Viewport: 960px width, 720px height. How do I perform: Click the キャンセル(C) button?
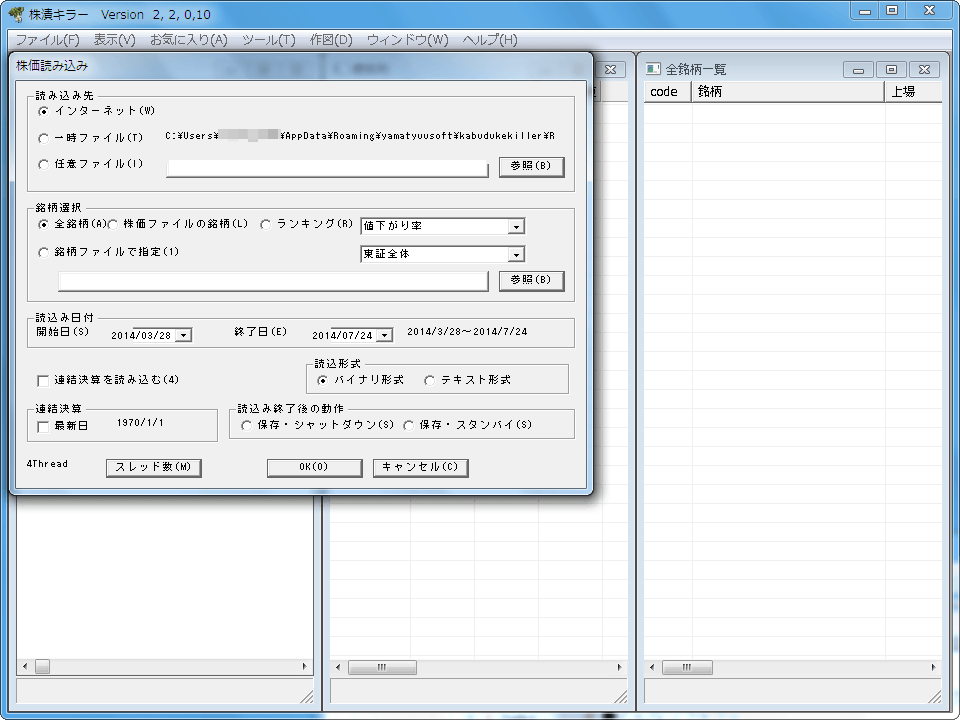coord(421,468)
